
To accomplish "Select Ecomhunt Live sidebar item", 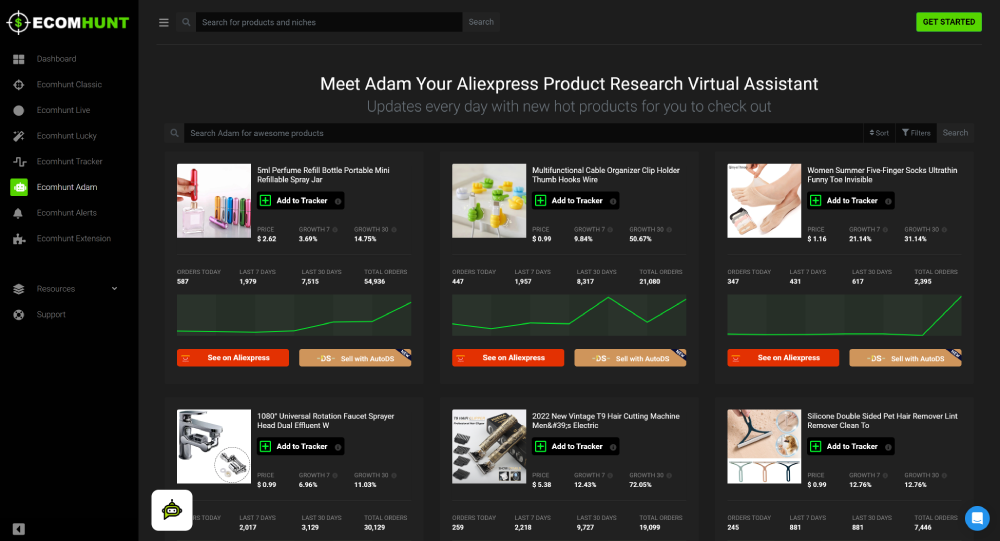I will (x=63, y=110).
